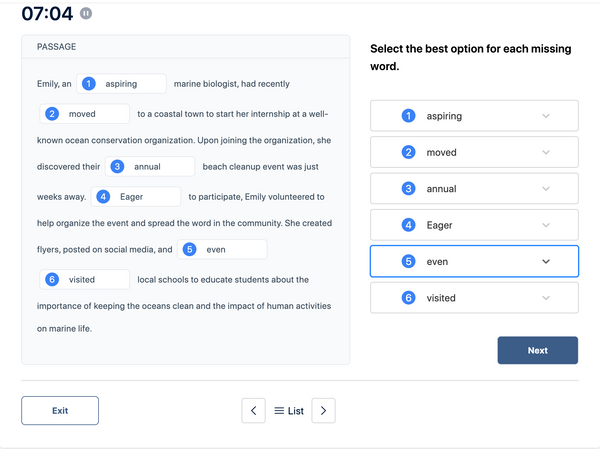This screenshot has height=449, width=600.
Task: Click number 6 badge beside visited in passage
Action: [52, 279]
